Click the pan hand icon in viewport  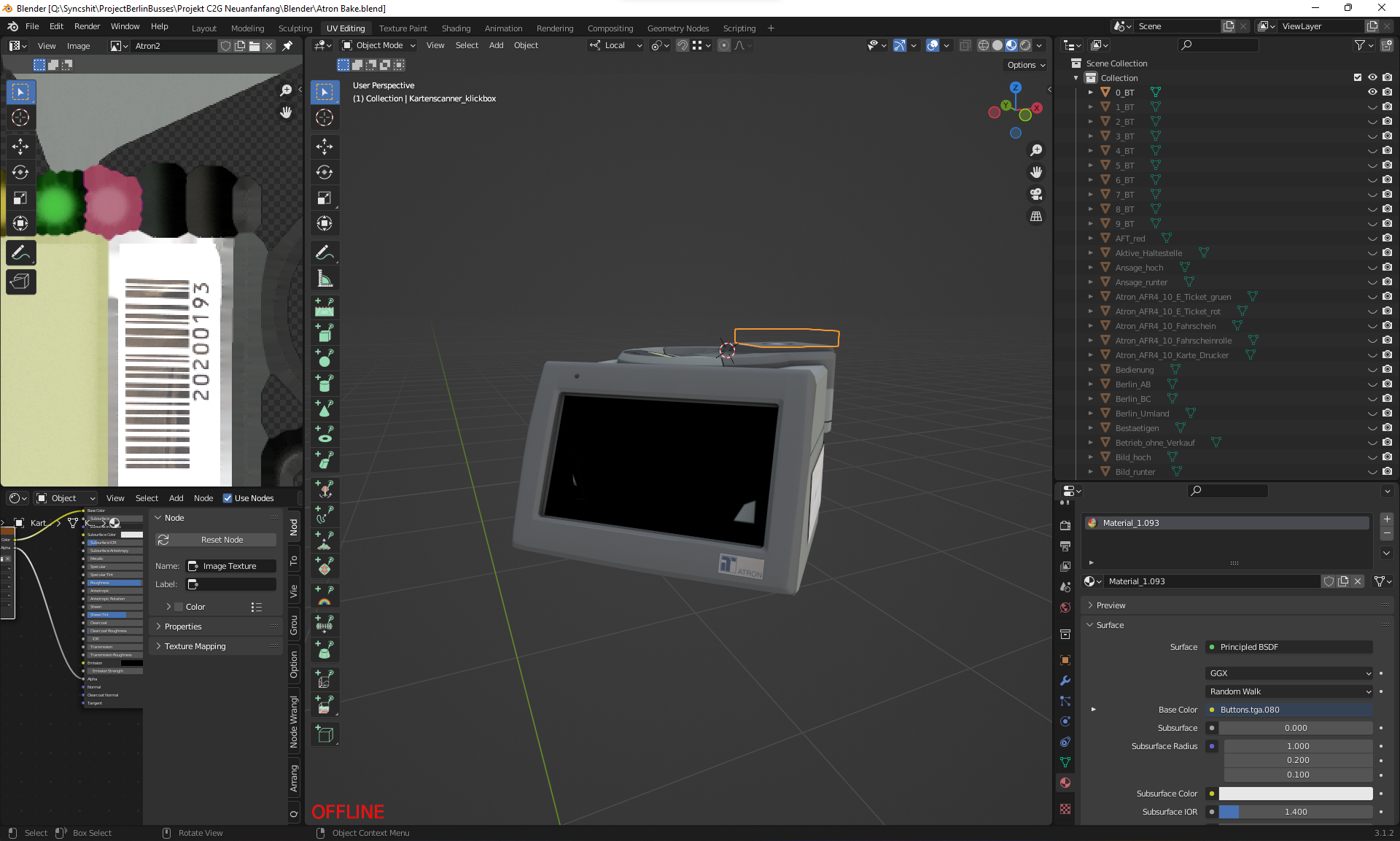tap(1035, 172)
